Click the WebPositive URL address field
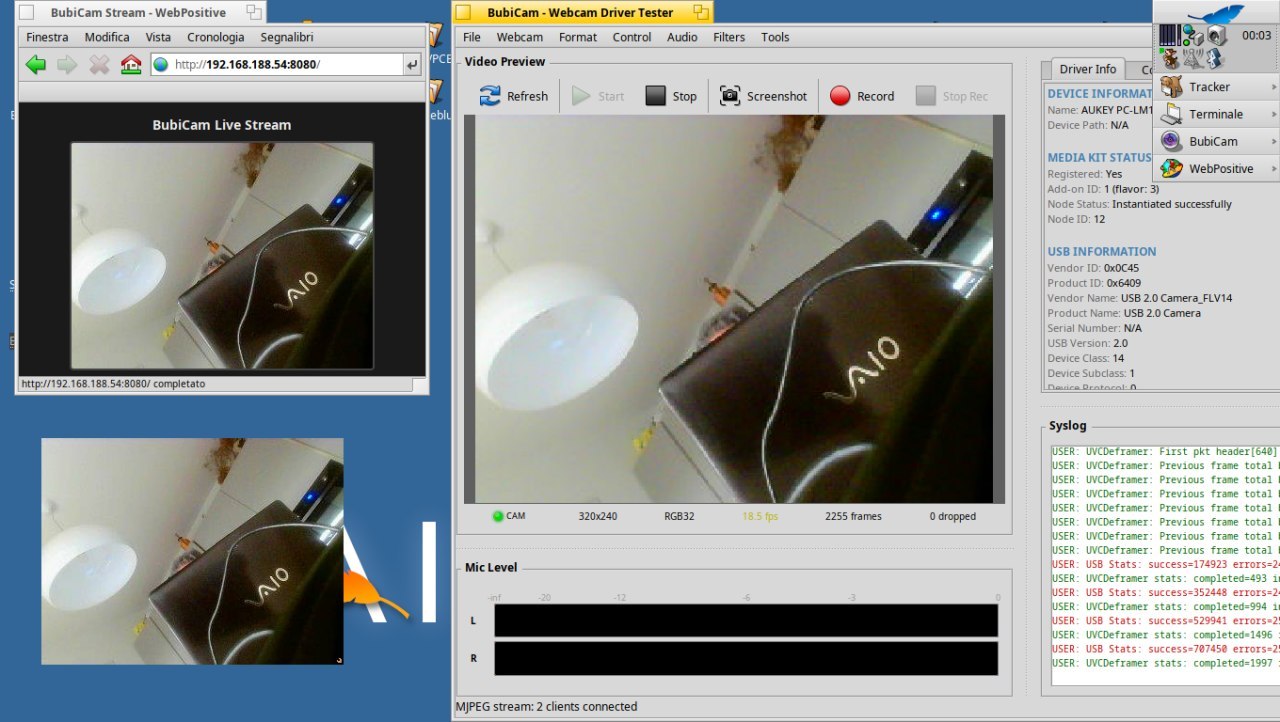This screenshot has height=722, width=1280. [288, 64]
